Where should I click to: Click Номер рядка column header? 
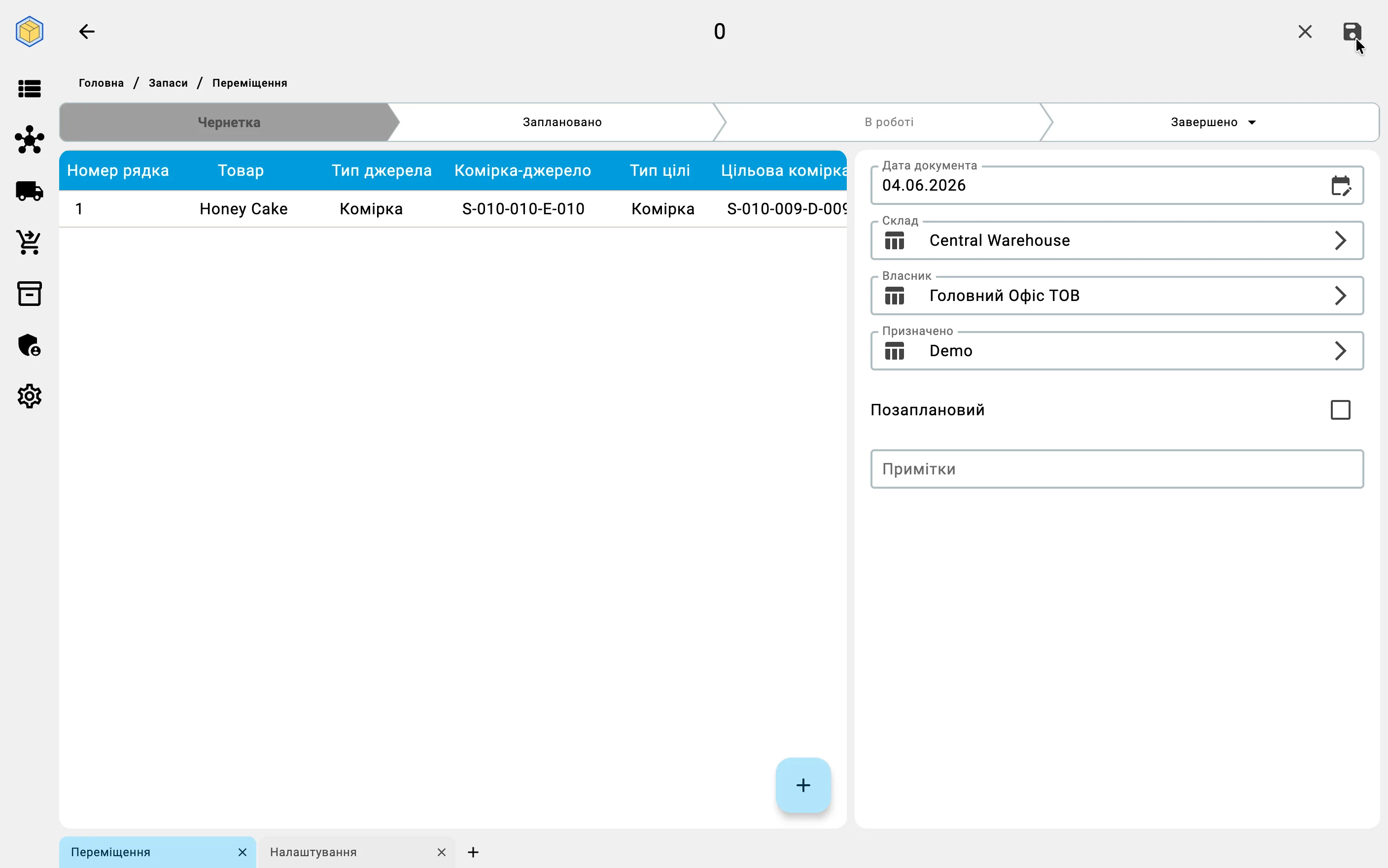click(x=118, y=170)
